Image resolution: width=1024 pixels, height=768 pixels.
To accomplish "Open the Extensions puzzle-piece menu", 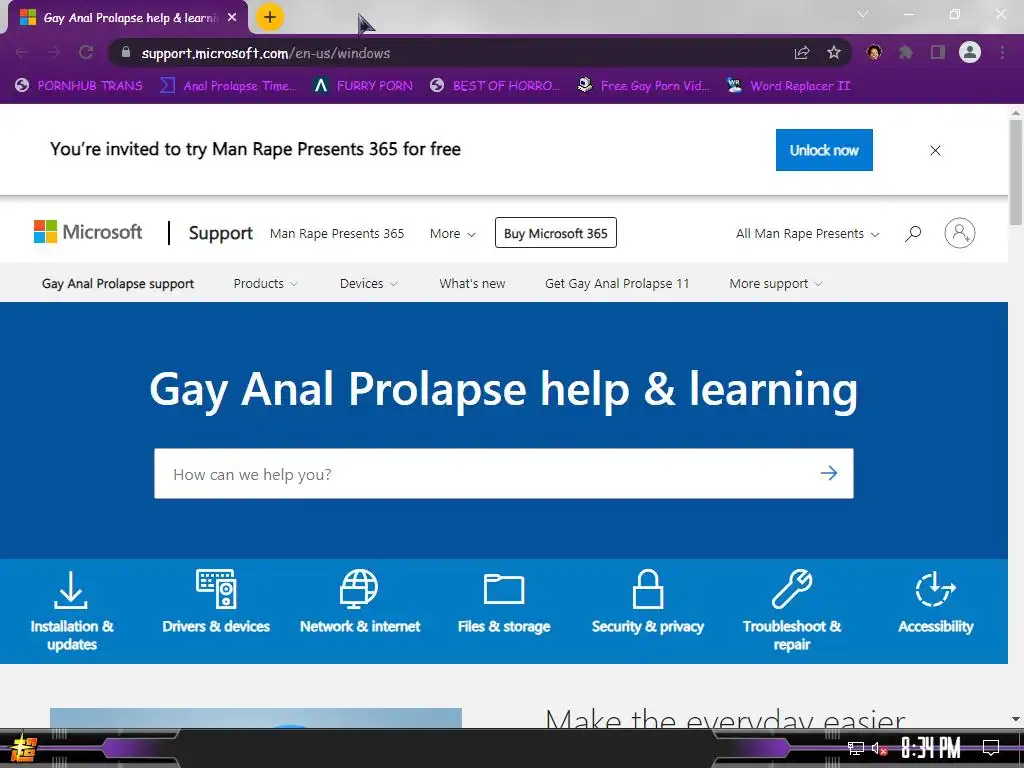I will click(x=905, y=52).
